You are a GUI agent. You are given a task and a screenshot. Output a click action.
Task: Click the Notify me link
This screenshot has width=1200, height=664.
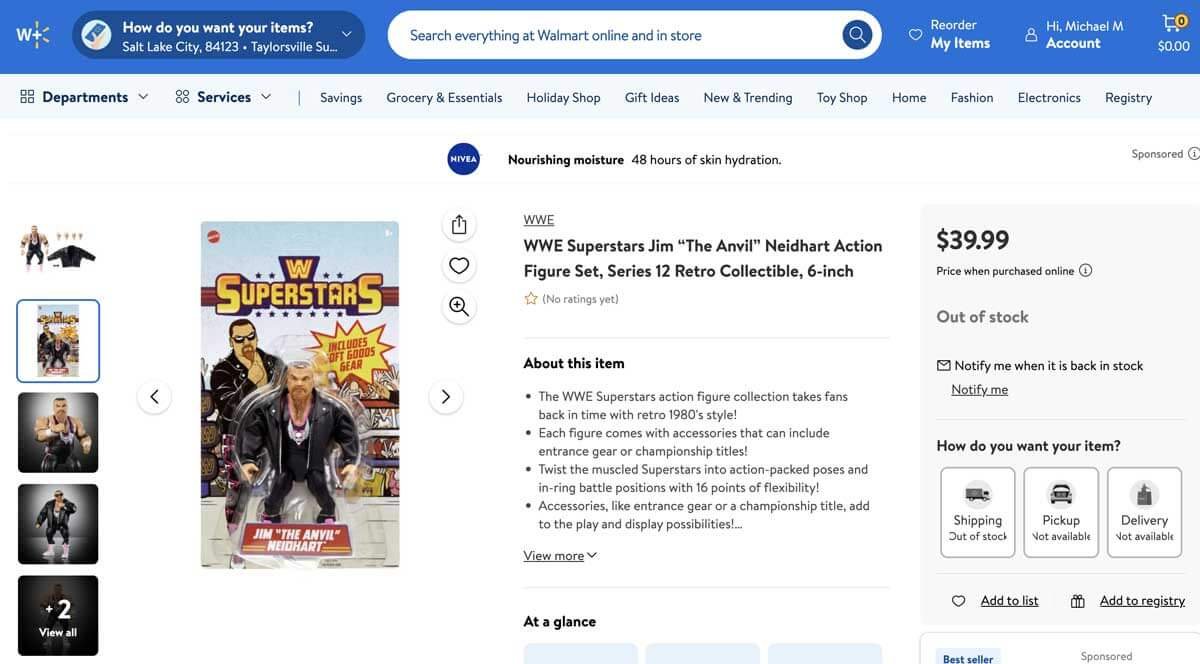click(979, 390)
